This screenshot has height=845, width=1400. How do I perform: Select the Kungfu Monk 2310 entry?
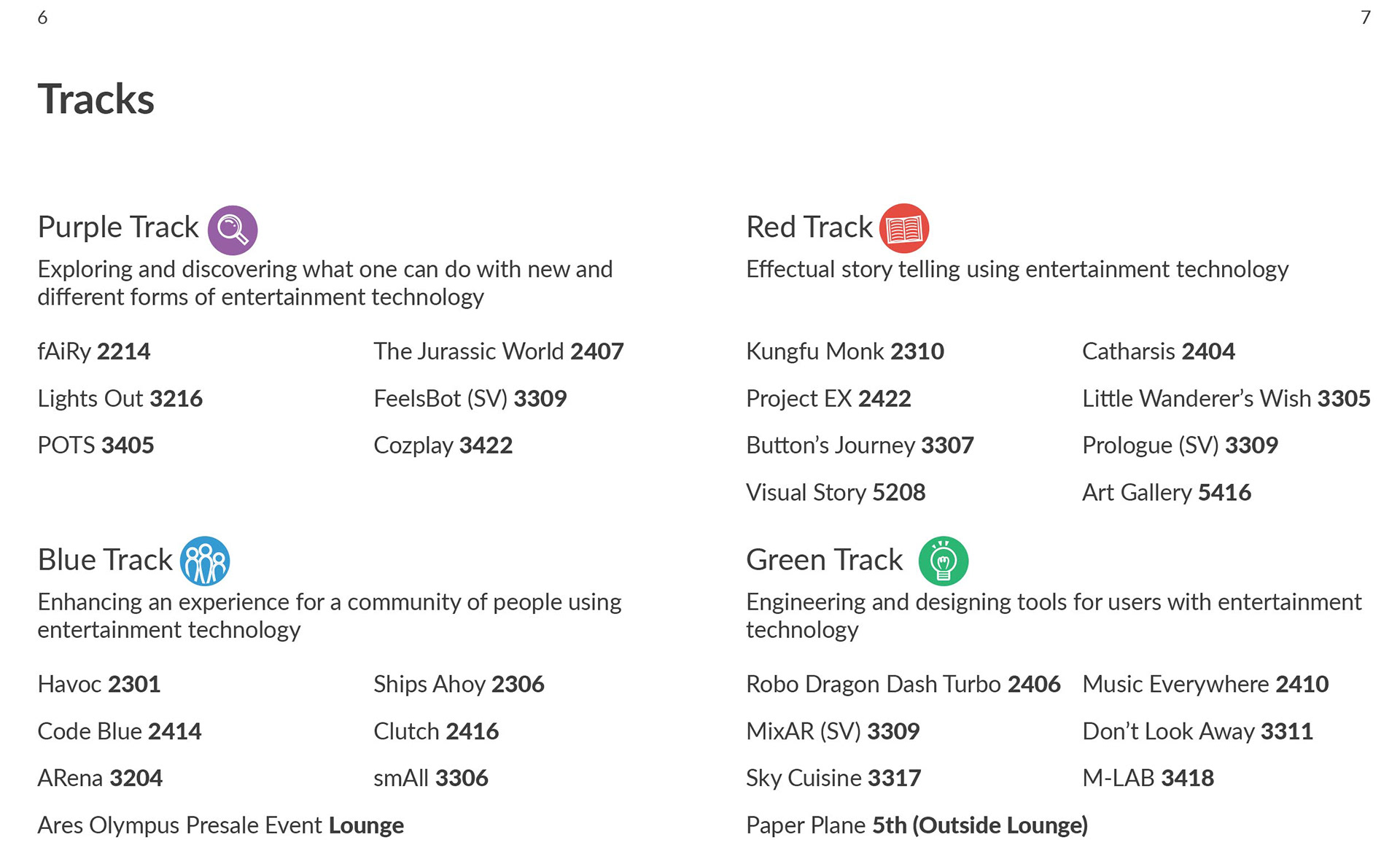(845, 351)
